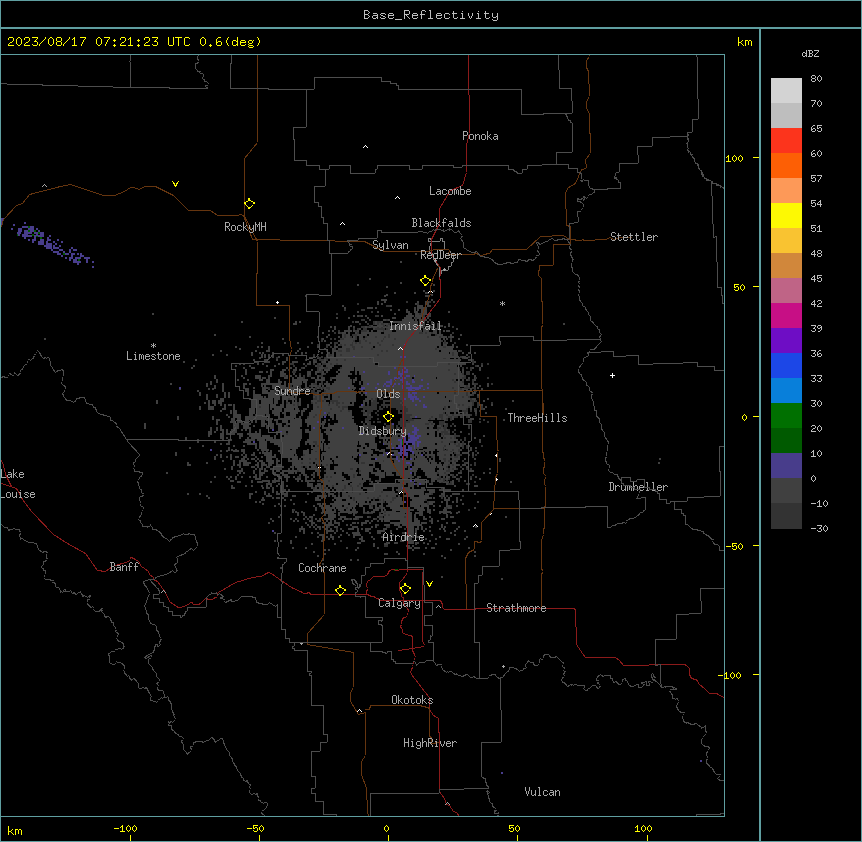862x842 pixels.
Task: Pick the light blue 33-30 dBZ swatch
Action: (x=786, y=390)
